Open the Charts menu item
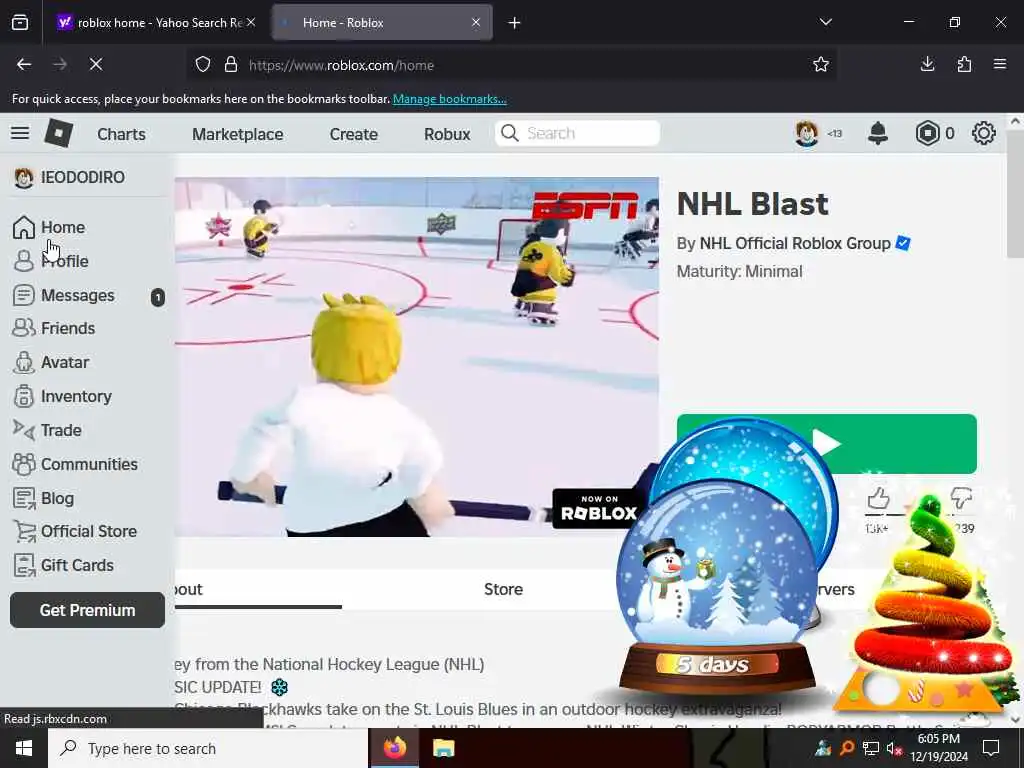 click(121, 134)
